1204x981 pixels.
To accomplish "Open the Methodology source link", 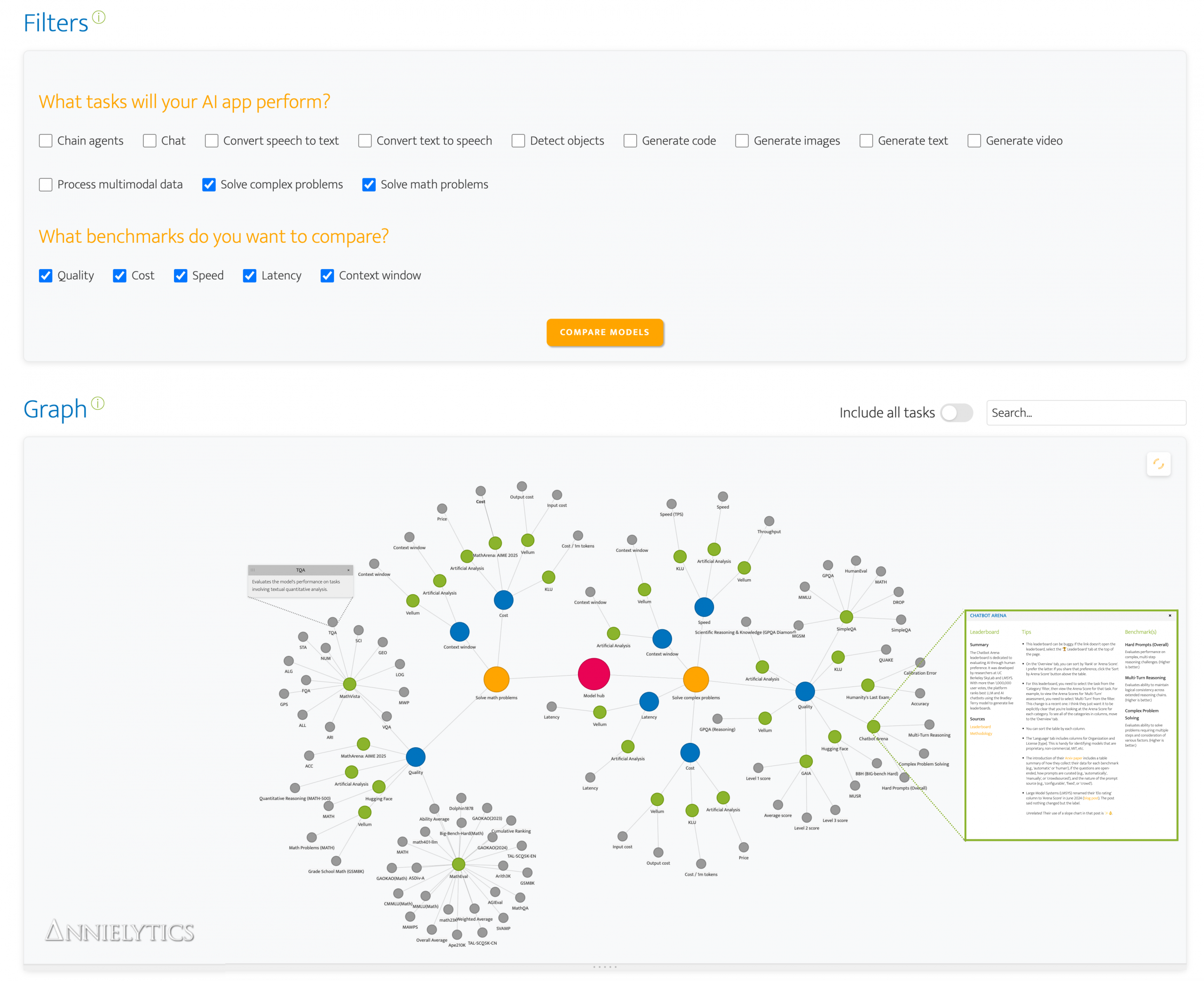I will (x=981, y=734).
